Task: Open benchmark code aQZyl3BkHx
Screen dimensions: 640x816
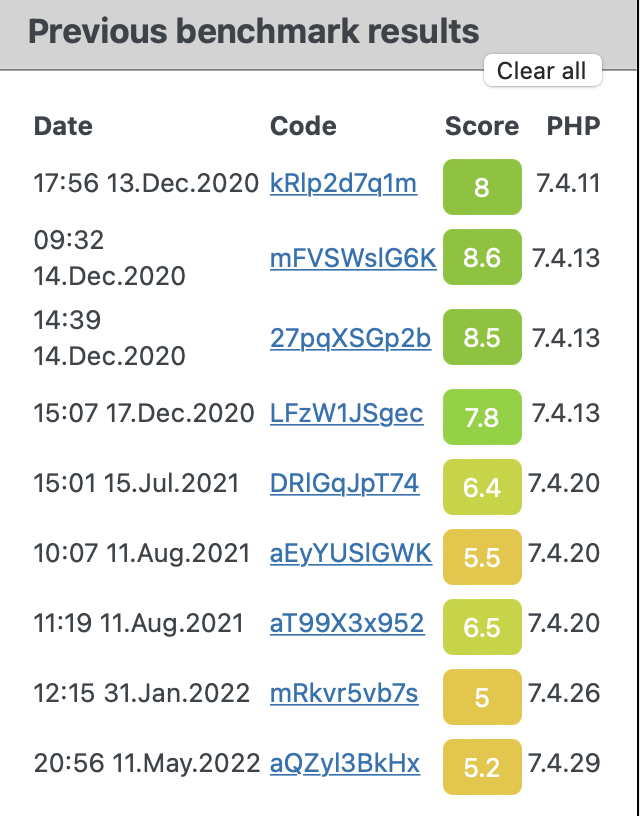Action: pyautogui.click(x=345, y=763)
